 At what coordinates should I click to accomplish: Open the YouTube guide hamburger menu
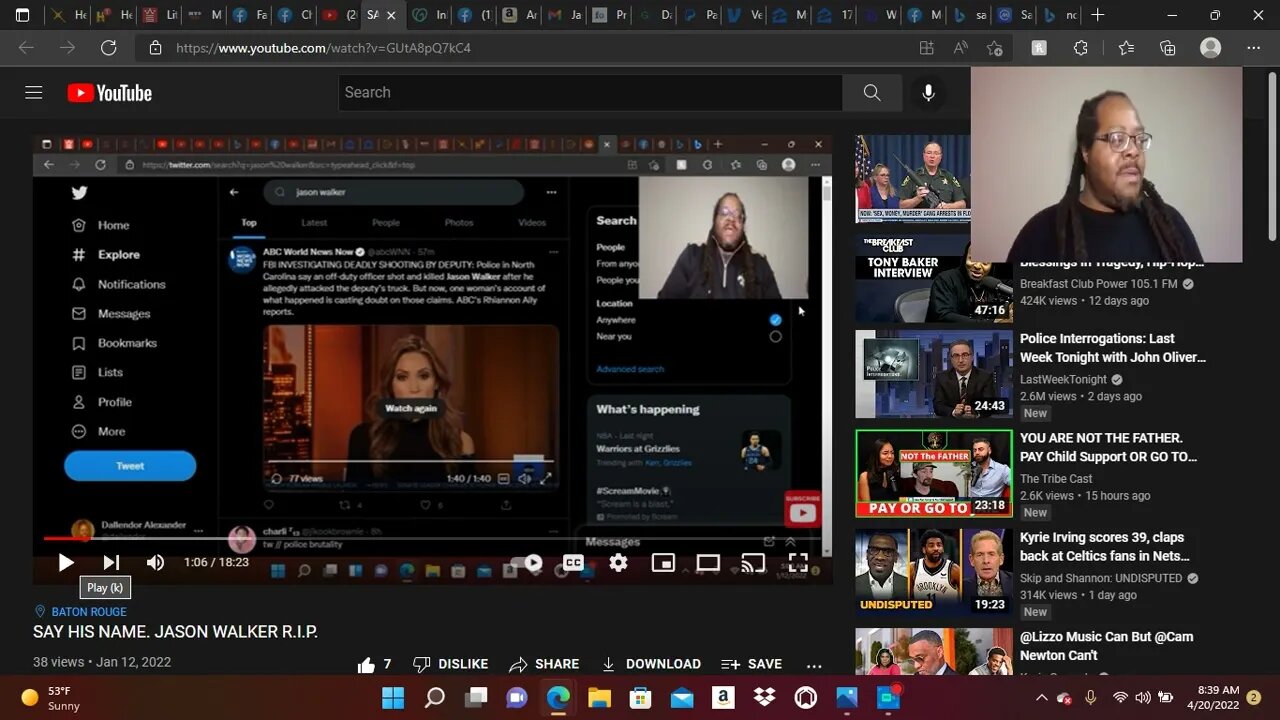pyautogui.click(x=34, y=93)
